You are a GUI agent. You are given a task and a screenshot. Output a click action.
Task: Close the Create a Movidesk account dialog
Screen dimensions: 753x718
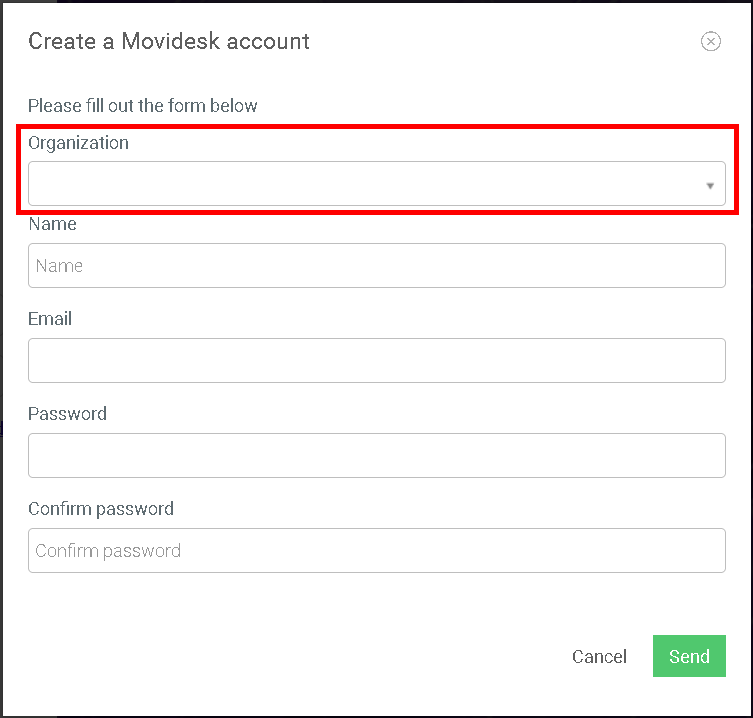point(710,41)
